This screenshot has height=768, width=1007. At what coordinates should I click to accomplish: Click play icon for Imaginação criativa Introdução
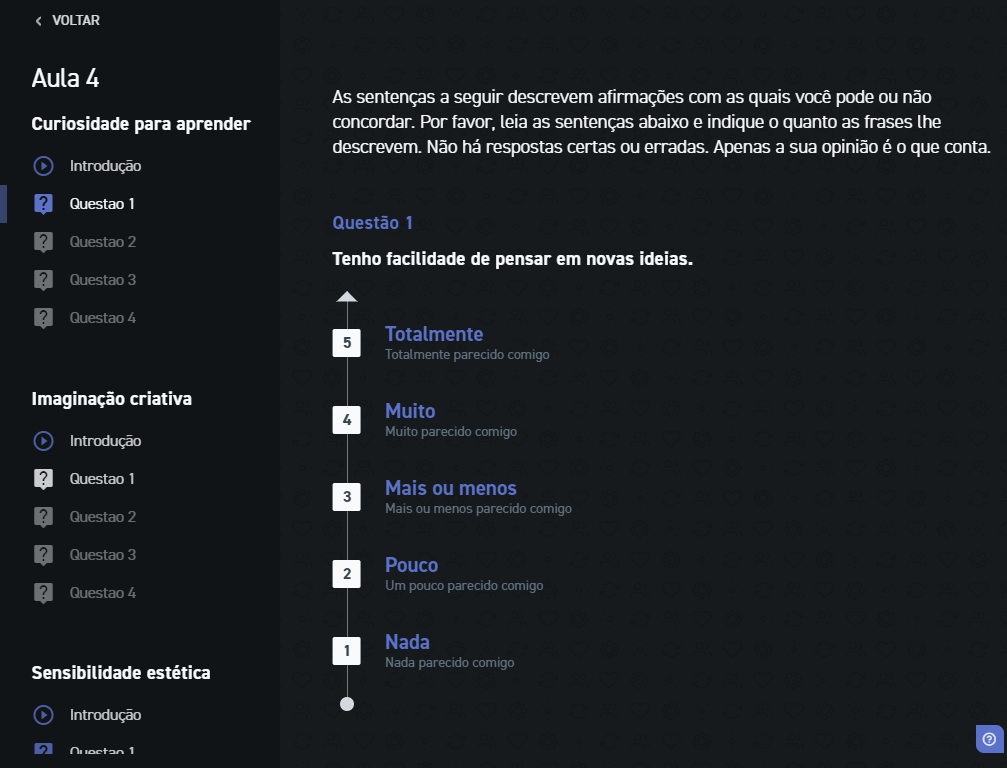pyautogui.click(x=43, y=441)
